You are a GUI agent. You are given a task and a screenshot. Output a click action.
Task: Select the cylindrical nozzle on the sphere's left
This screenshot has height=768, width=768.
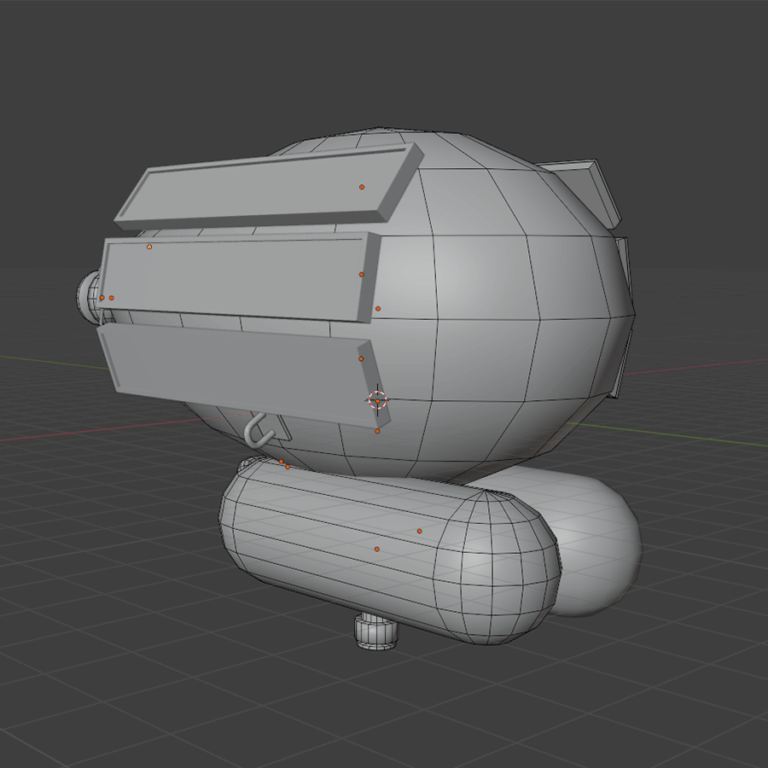88,297
